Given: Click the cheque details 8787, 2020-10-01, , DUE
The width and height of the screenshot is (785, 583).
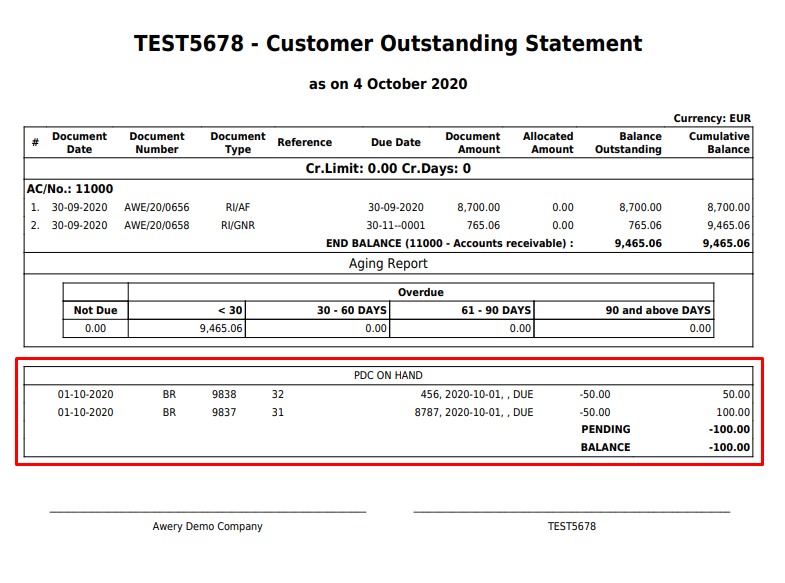Looking at the screenshot, I should click(474, 412).
